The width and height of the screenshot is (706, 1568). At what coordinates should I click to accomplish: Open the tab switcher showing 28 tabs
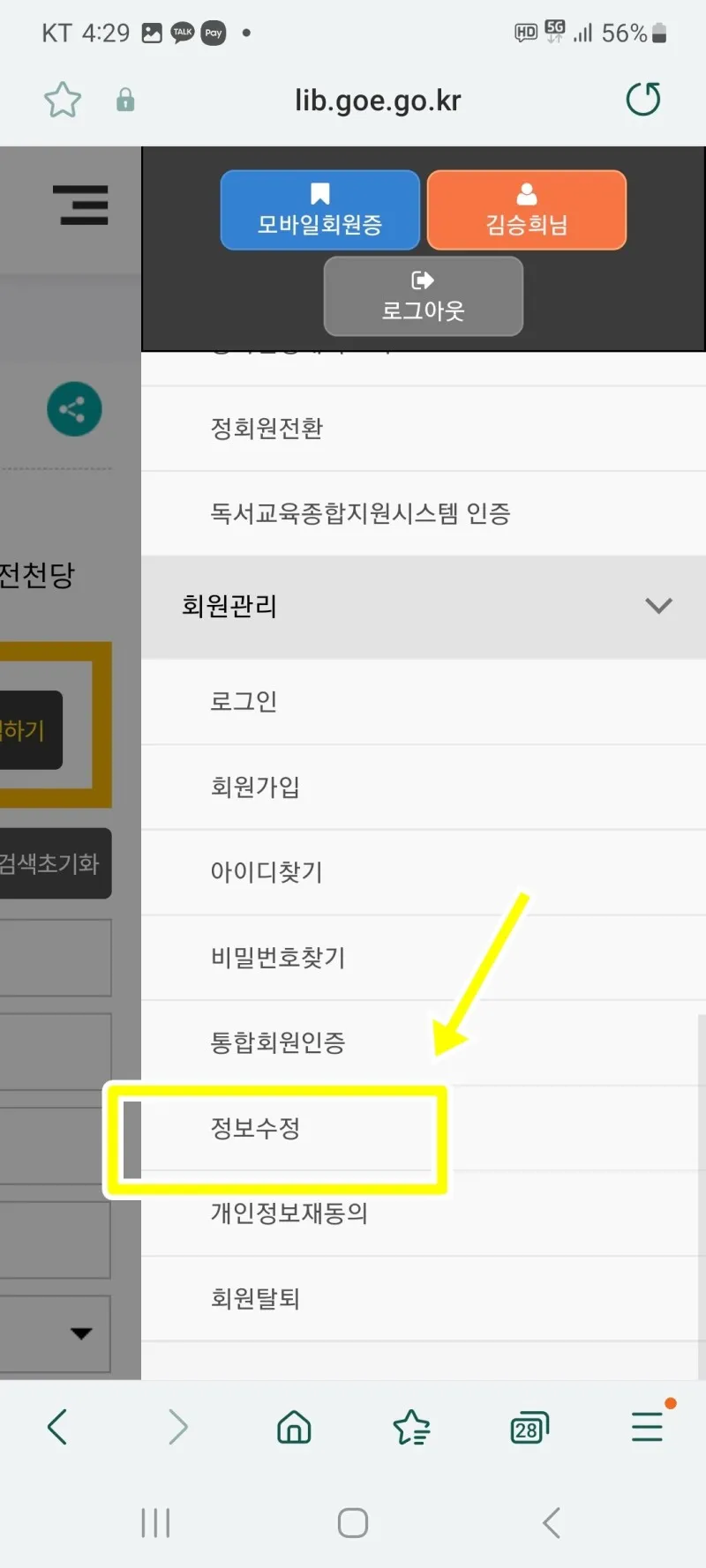point(529,1427)
